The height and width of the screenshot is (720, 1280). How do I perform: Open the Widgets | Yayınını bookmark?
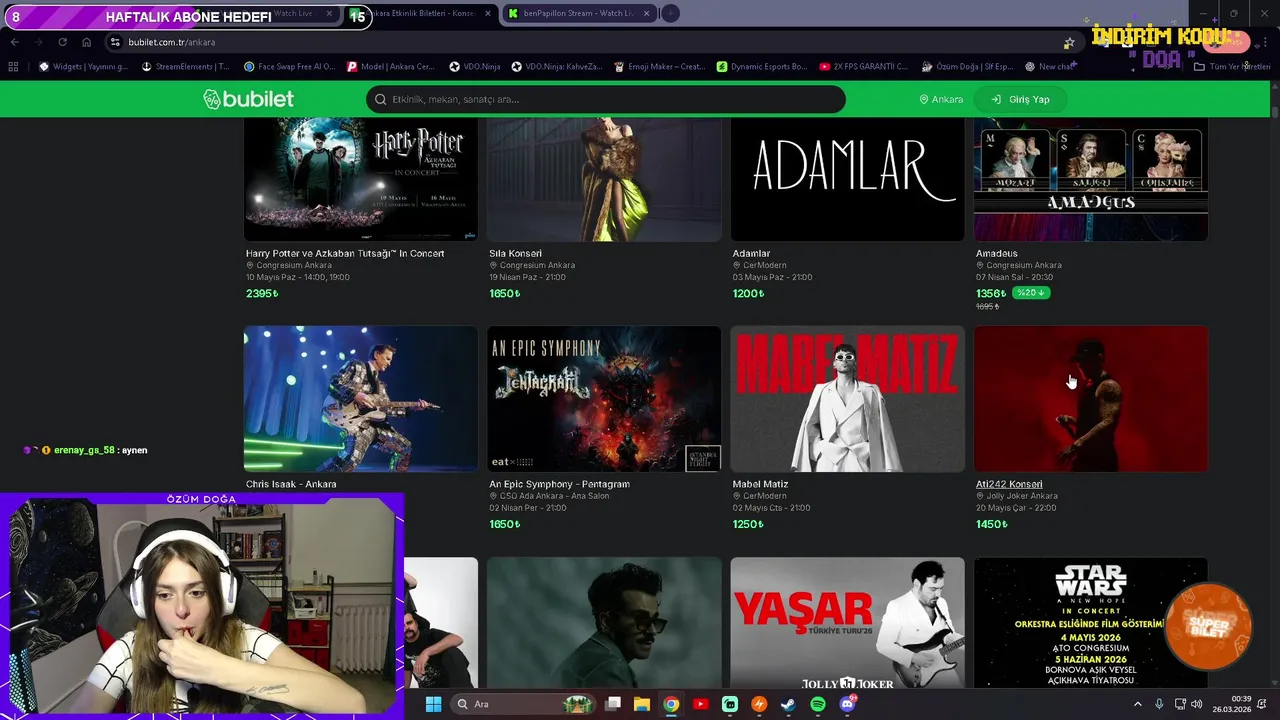click(x=83, y=67)
